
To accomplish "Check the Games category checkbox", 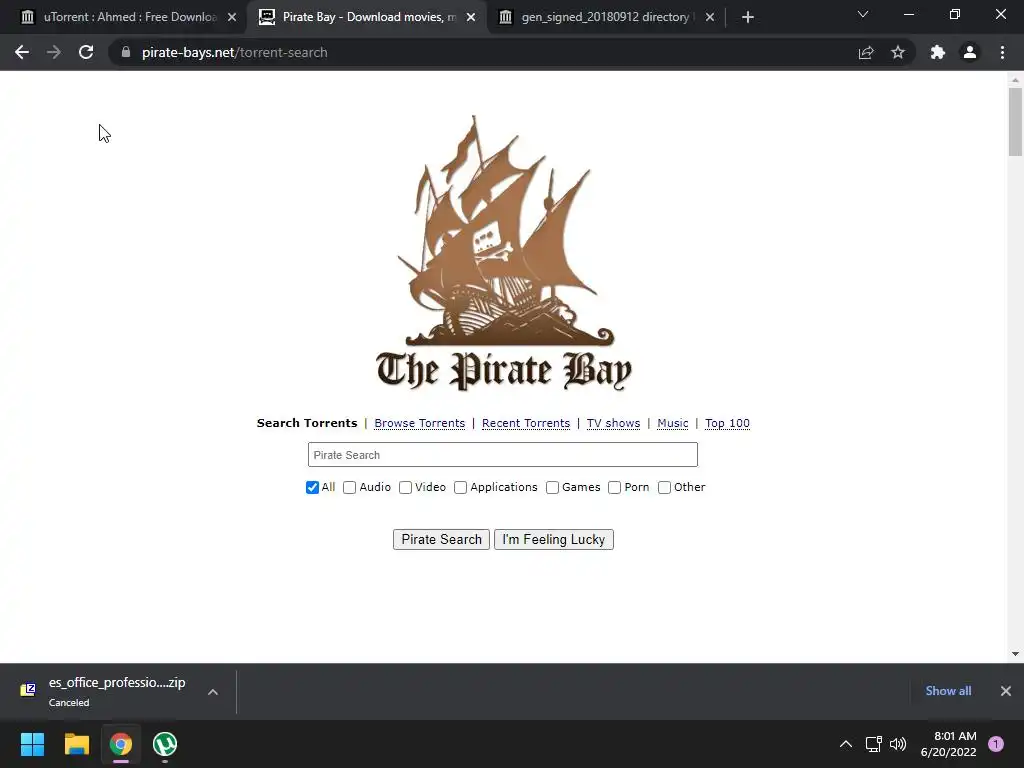I will (x=552, y=487).
